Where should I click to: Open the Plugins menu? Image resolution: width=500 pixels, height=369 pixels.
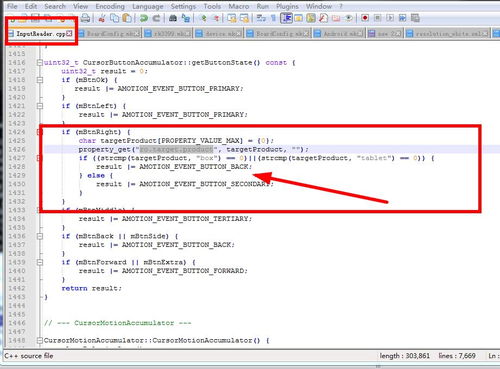[x=287, y=6]
